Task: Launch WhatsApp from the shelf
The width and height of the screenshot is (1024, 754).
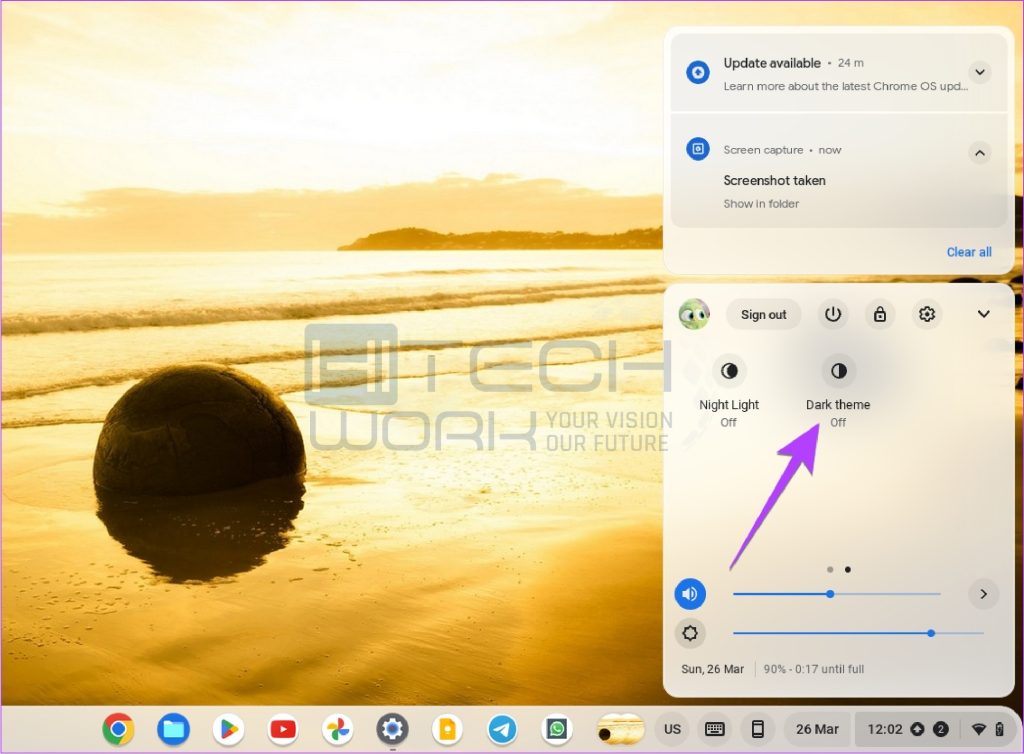Action: click(x=557, y=729)
